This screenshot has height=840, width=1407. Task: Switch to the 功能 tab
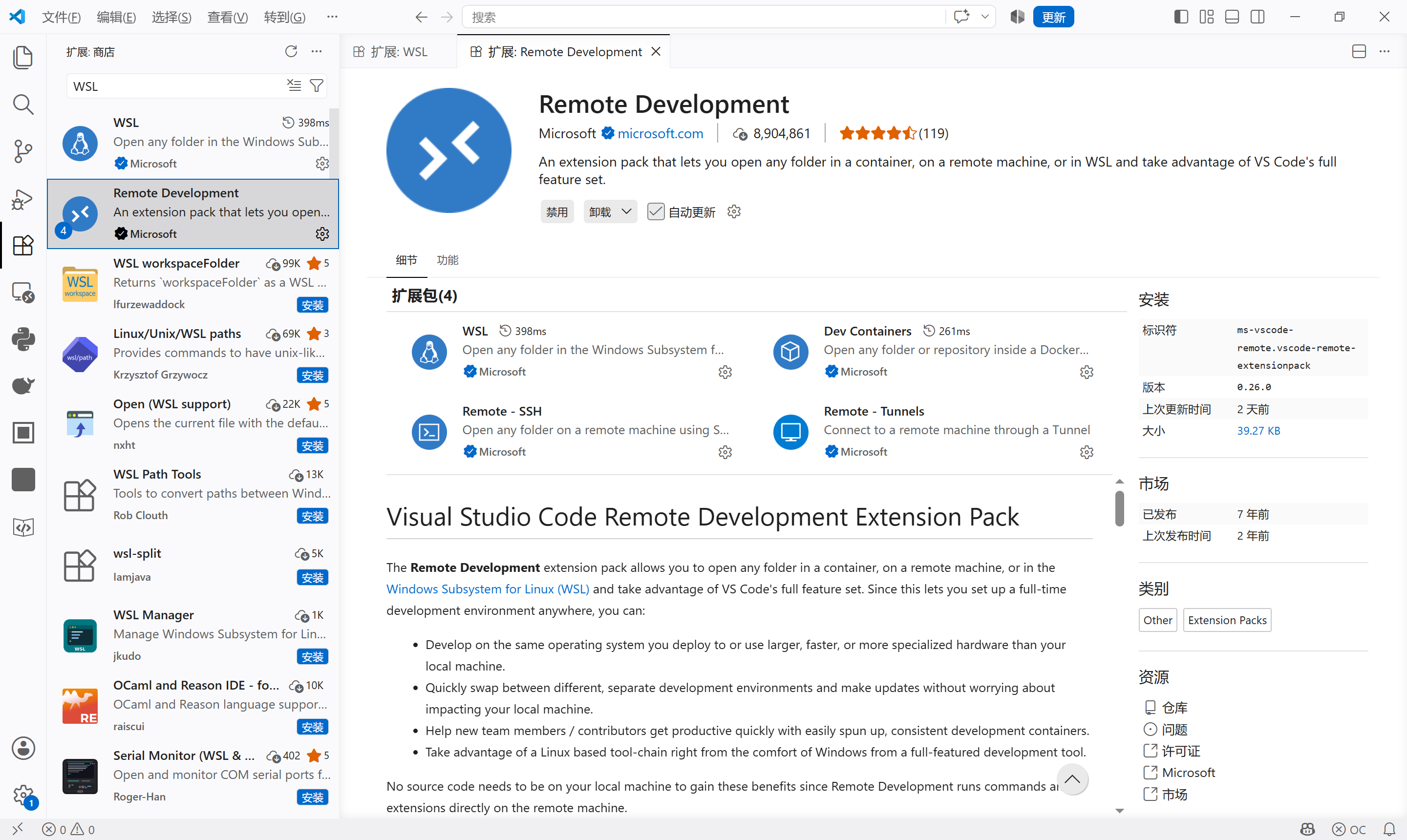pos(448,260)
